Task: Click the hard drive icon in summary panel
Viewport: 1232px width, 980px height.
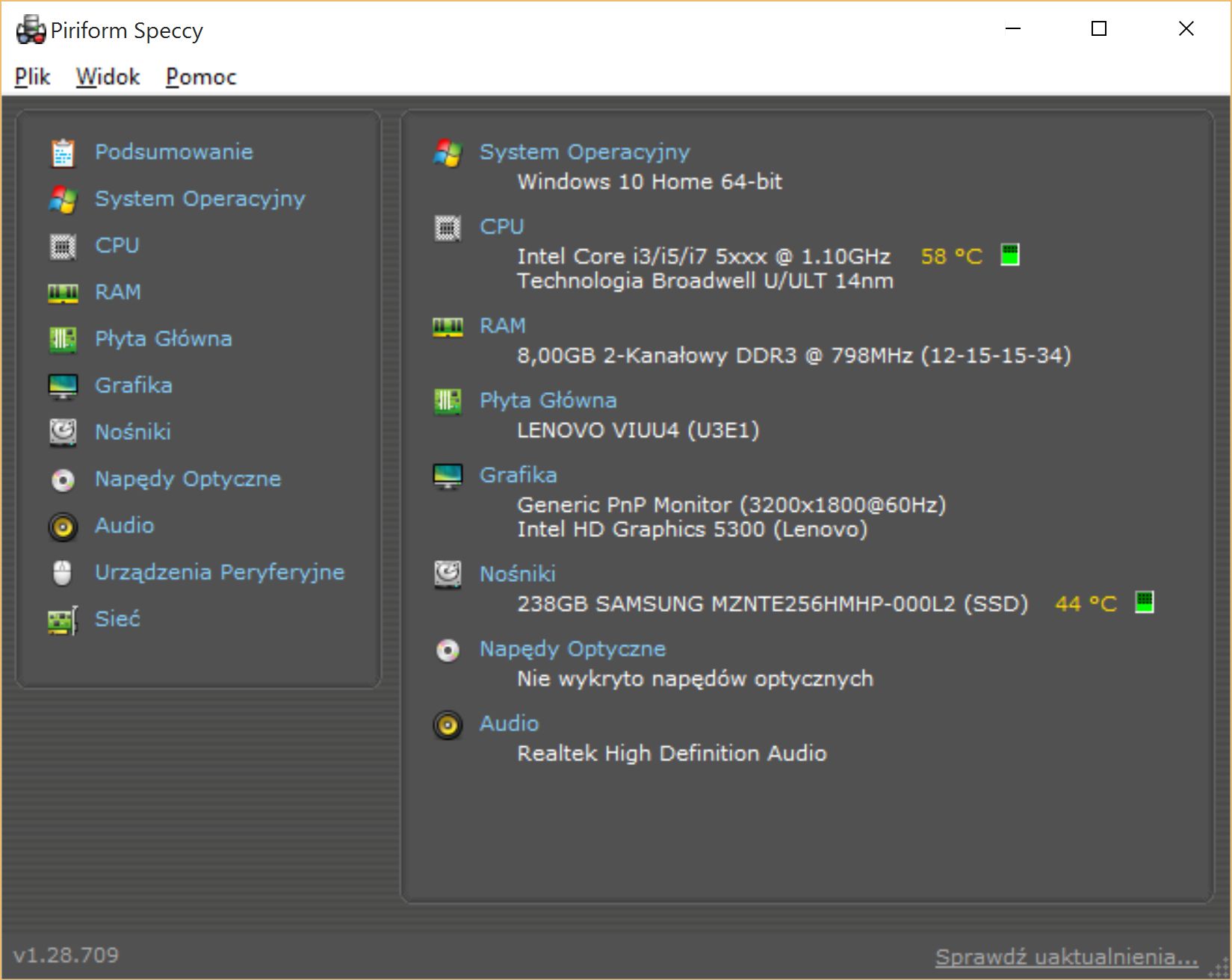Action: 448,575
